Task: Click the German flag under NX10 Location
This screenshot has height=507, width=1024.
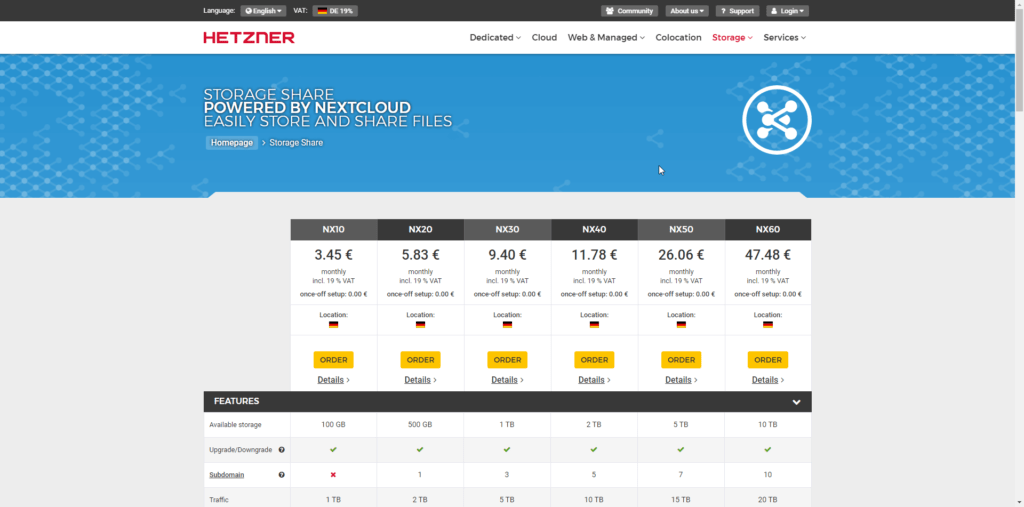Action: 333,324
